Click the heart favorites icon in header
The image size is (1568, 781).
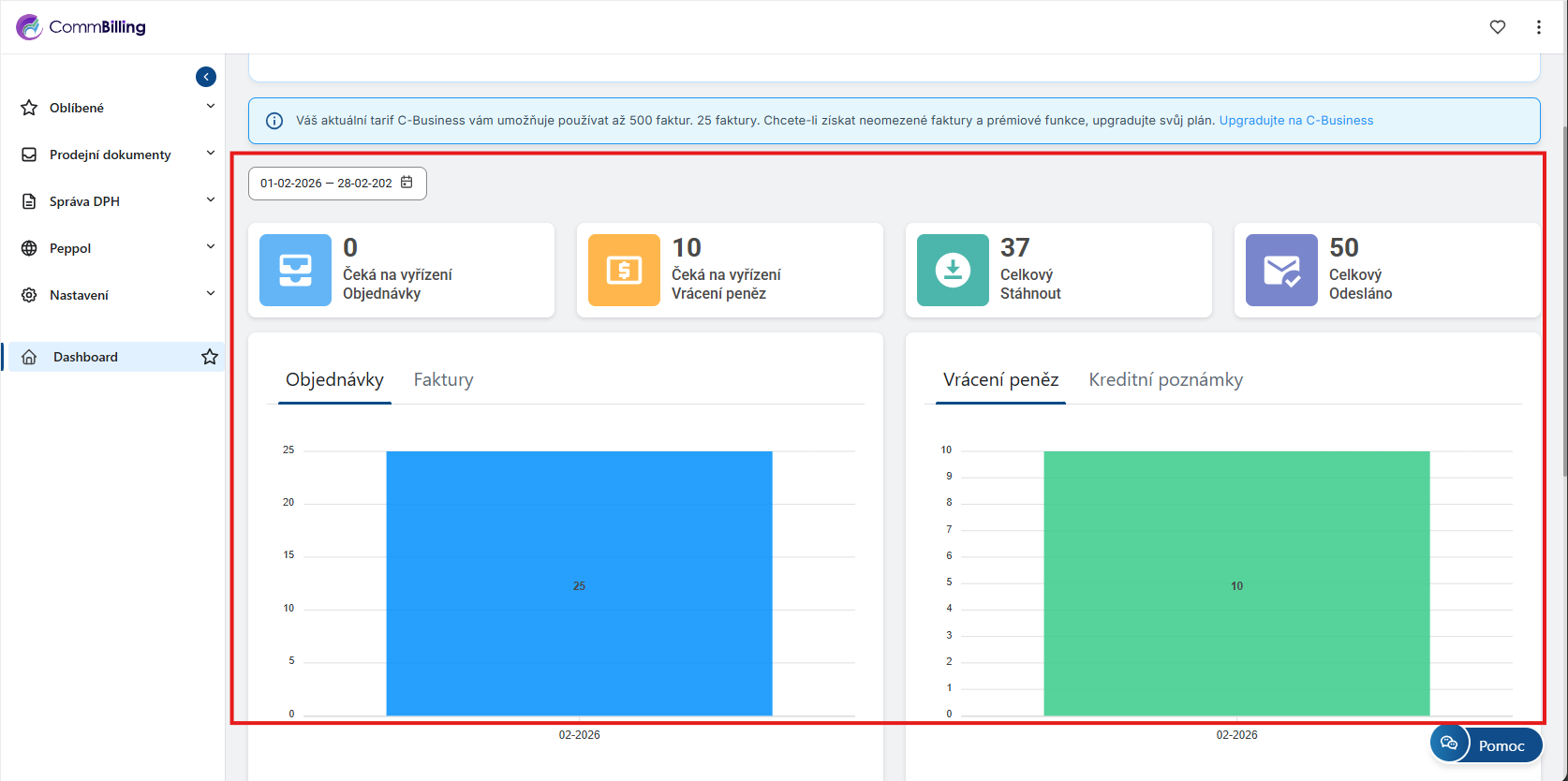(x=1498, y=27)
